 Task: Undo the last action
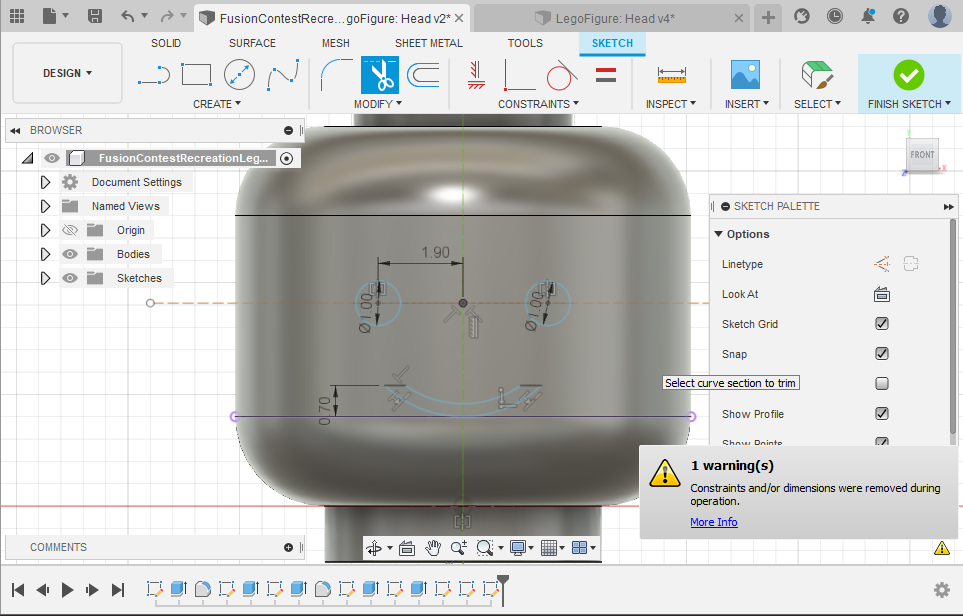(128, 16)
